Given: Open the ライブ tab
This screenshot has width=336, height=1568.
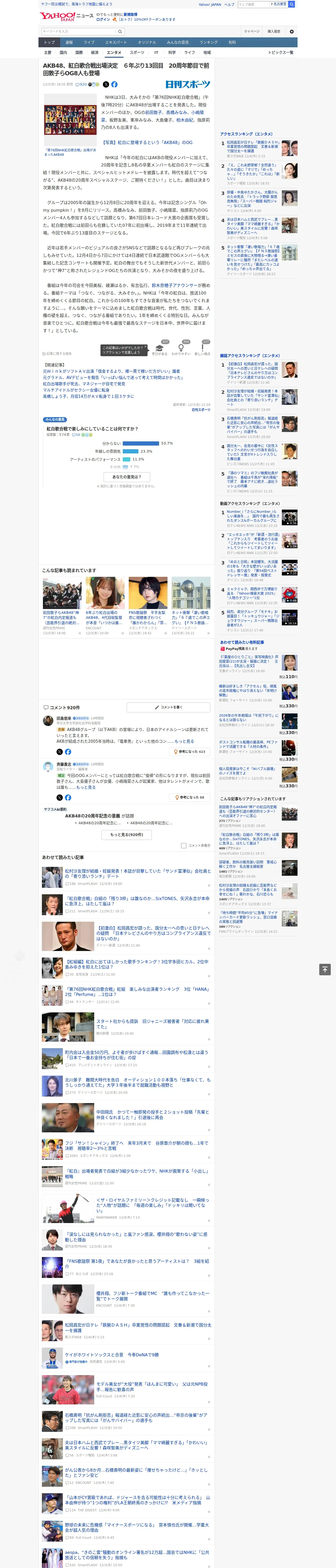Looking at the screenshot, I should click(x=89, y=43).
